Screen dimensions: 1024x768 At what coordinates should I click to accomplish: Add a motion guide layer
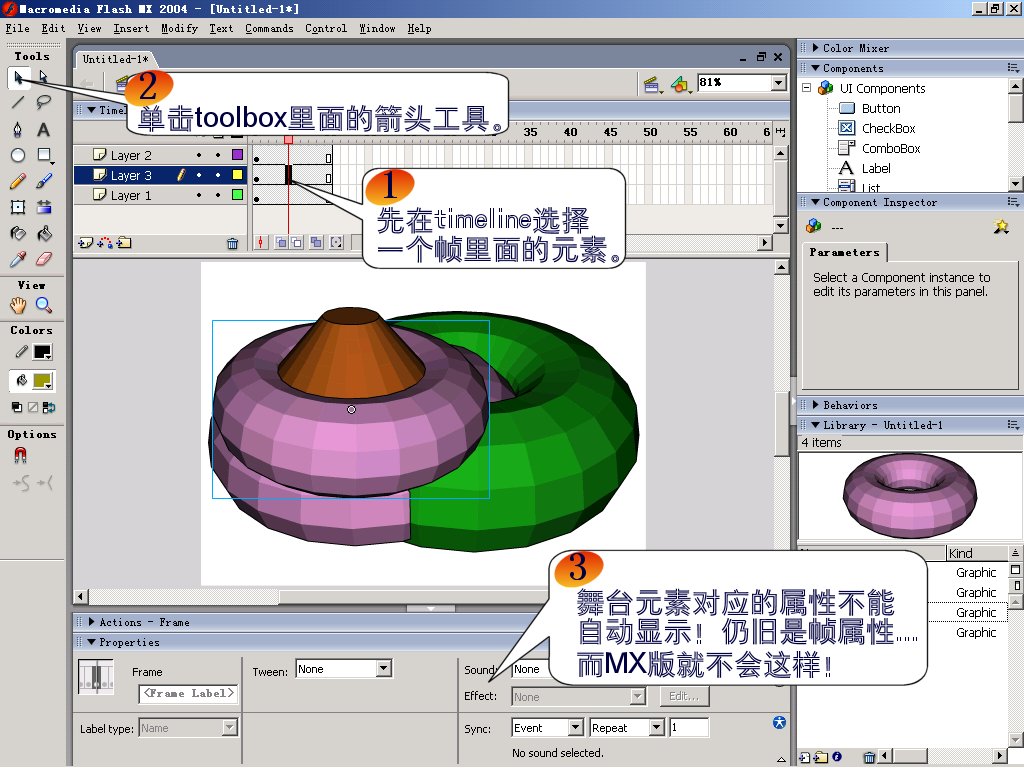pyautogui.click(x=104, y=244)
